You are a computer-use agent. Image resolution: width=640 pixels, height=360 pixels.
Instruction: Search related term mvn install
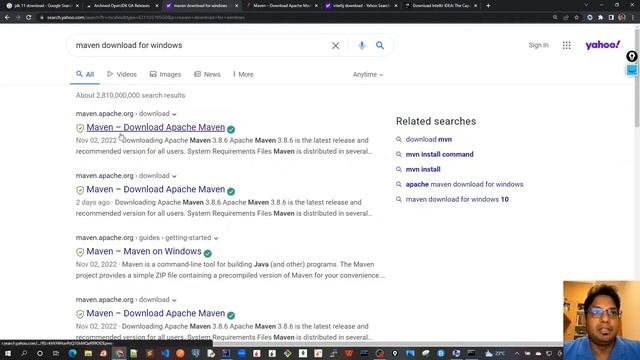(423, 169)
